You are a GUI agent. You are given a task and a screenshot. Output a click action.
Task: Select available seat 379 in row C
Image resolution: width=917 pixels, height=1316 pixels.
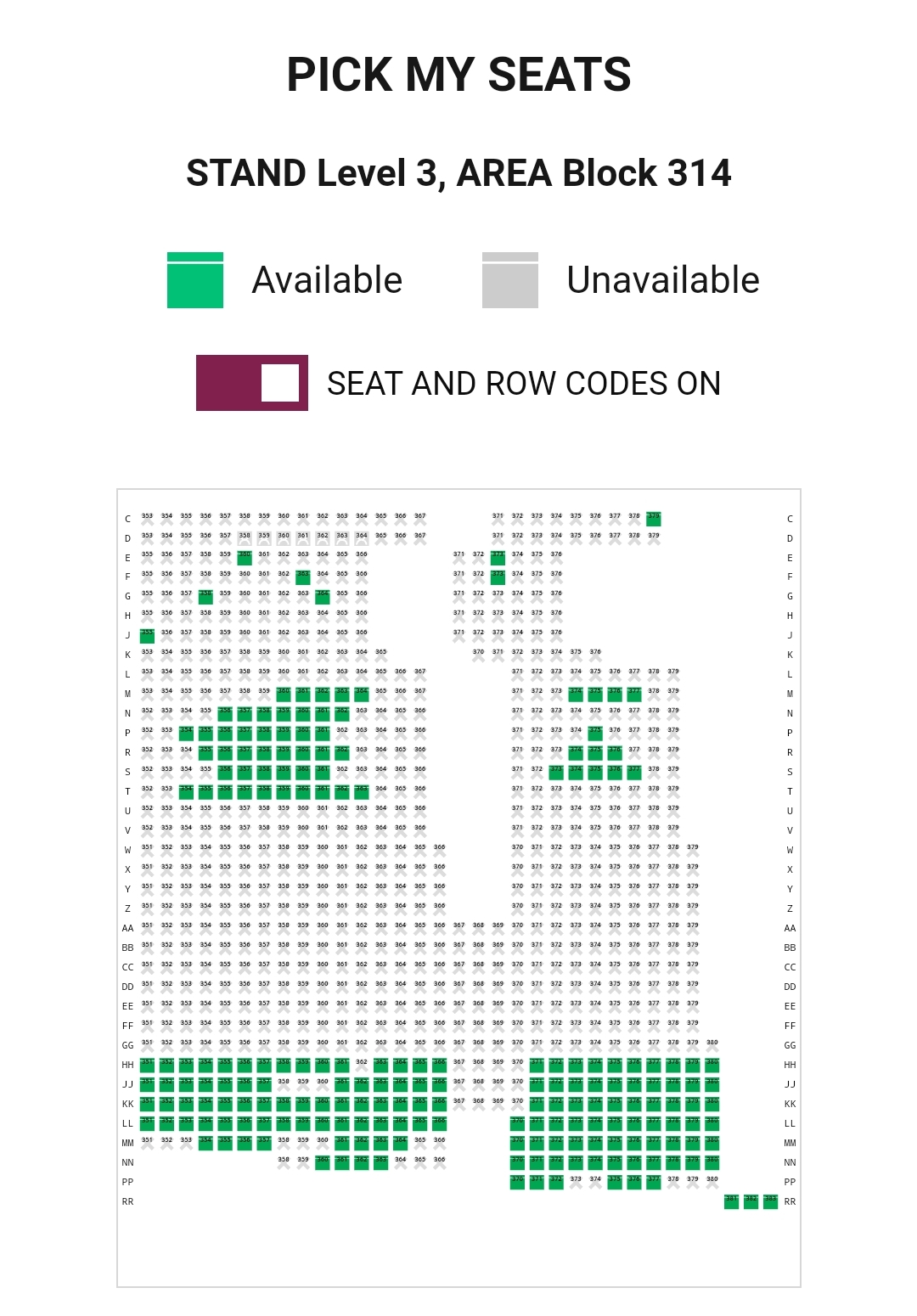pyautogui.click(x=654, y=519)
